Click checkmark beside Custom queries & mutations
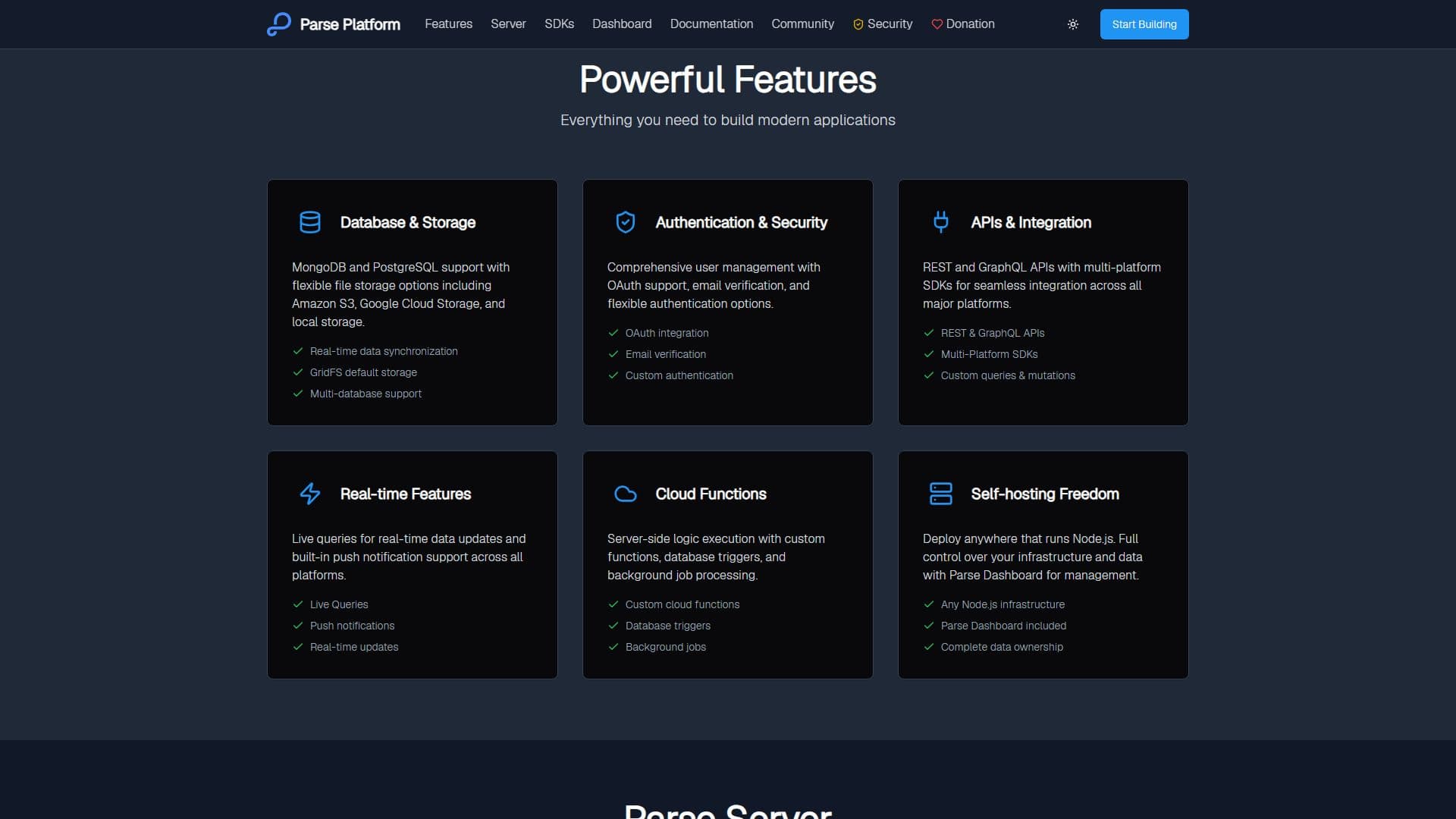The image size is (1456, 819). (x=929, y=375)
